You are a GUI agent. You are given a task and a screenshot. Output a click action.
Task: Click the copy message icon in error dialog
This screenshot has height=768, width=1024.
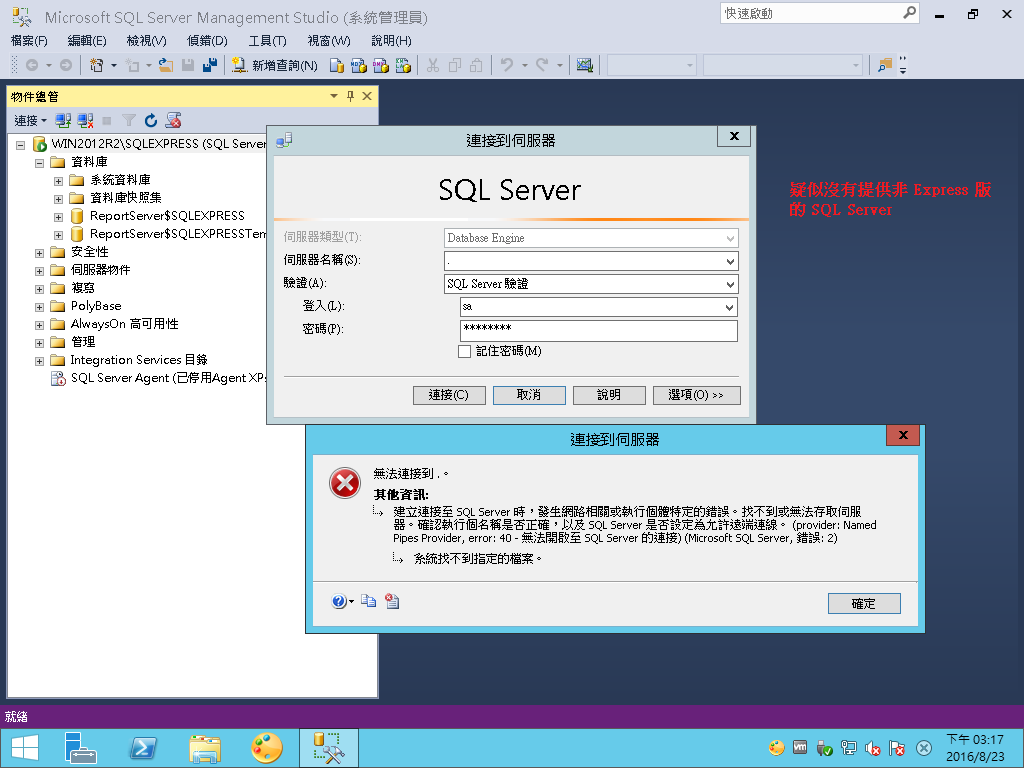[368, 601]
